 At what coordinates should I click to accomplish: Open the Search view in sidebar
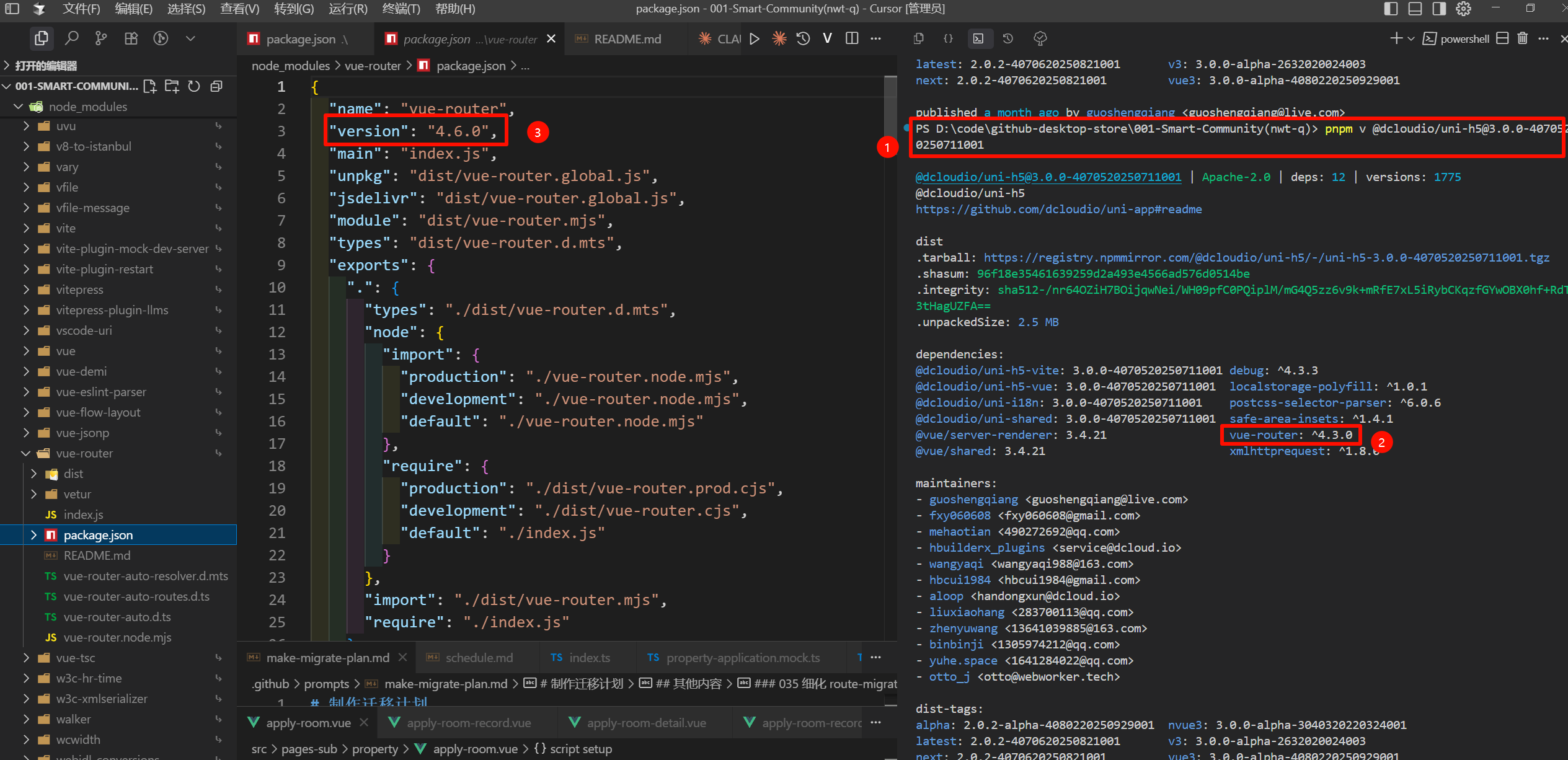[72, 38]
